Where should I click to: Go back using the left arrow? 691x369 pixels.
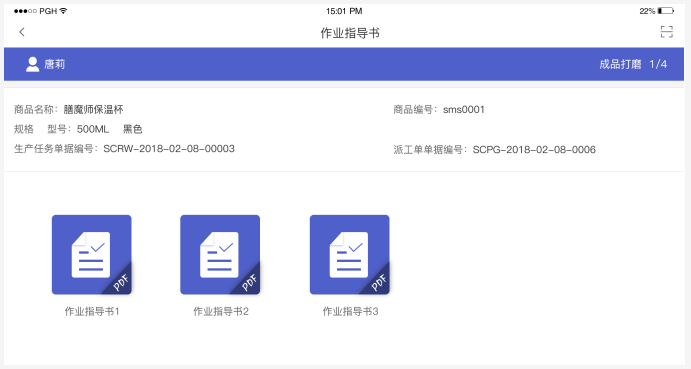(x=22, y=32)
